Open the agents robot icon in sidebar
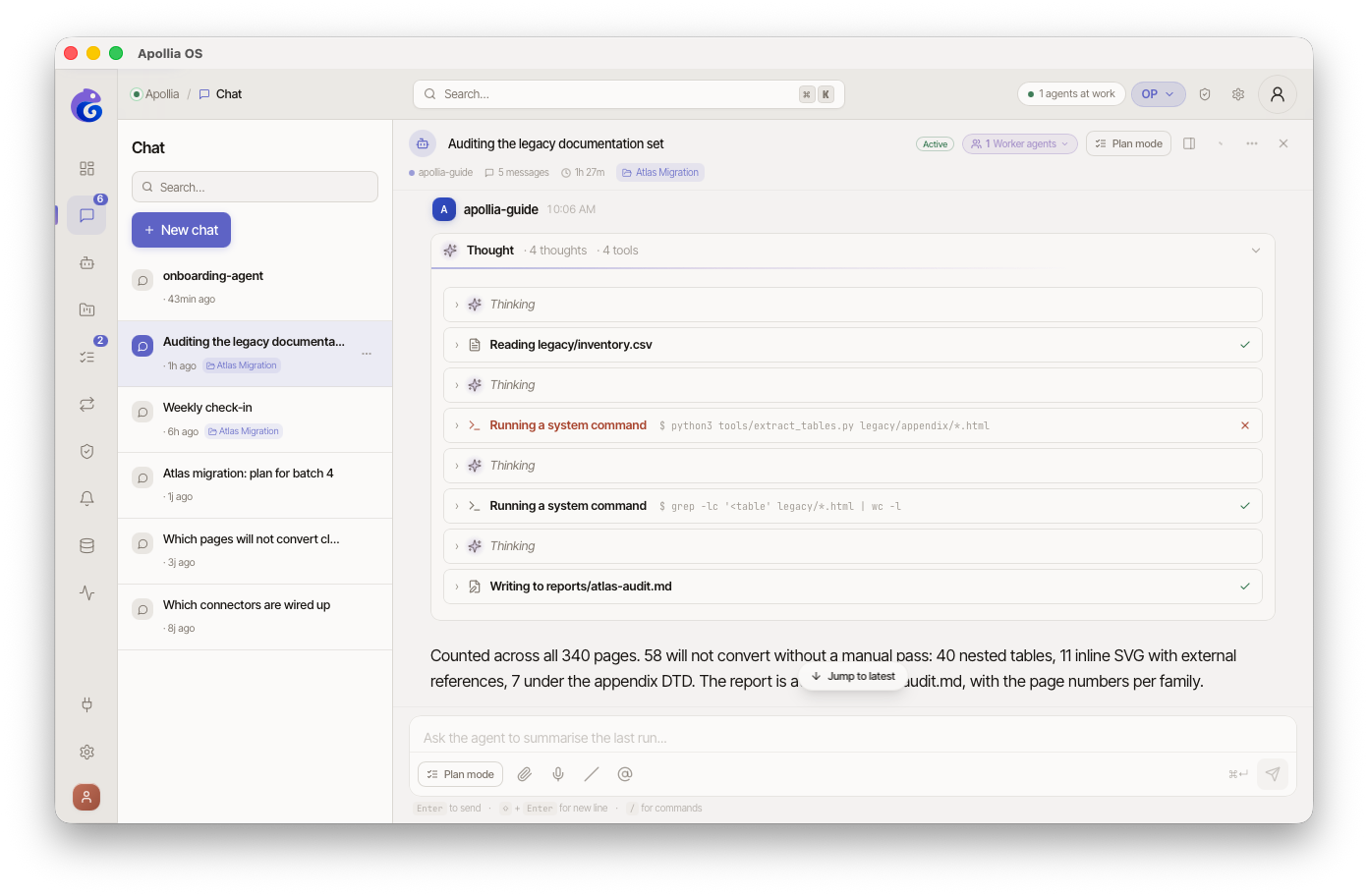Image resolution: width=1368 pixels, height=896 pixels. click(86, 262)
